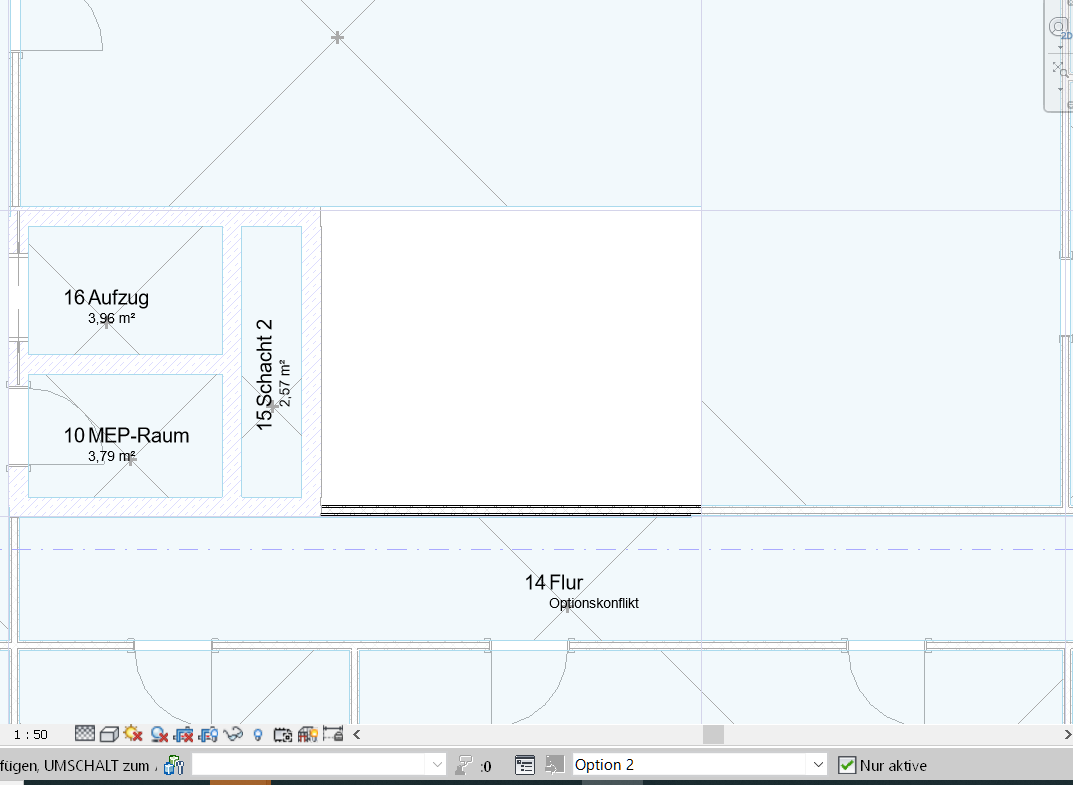1073x785 pixels.
Task: Click the Visual Style cube icon
Action: click(109, 734)
